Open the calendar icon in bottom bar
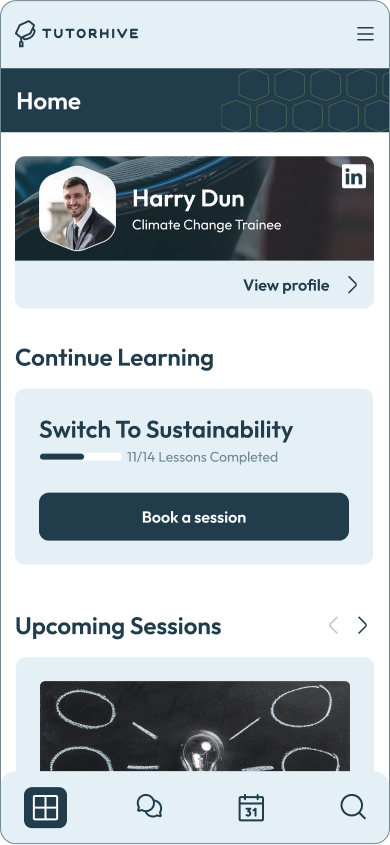Viewport: 390px width, 845px height. (x=251, y=807)
